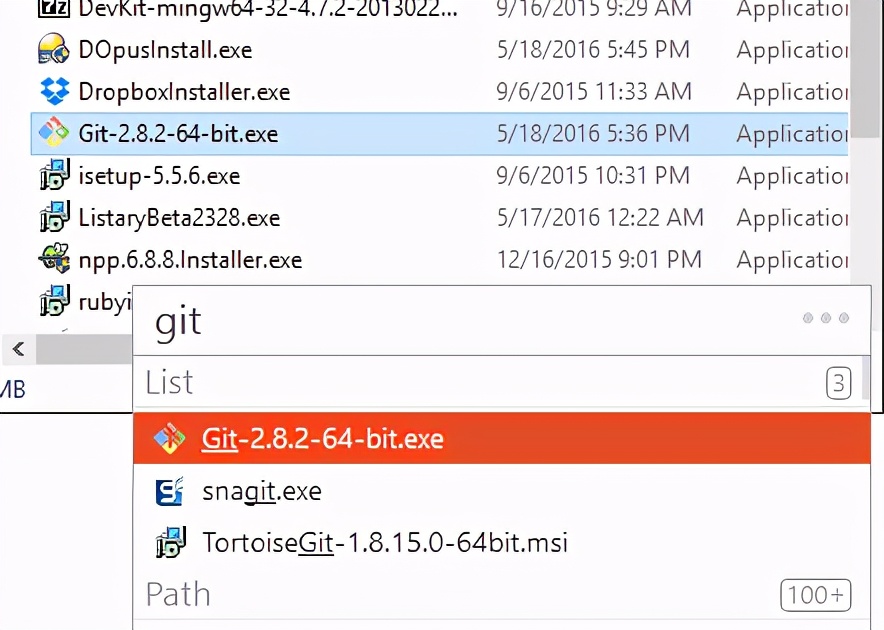Click the DropboxInstaller.exe file name

[x=184, y=92]
